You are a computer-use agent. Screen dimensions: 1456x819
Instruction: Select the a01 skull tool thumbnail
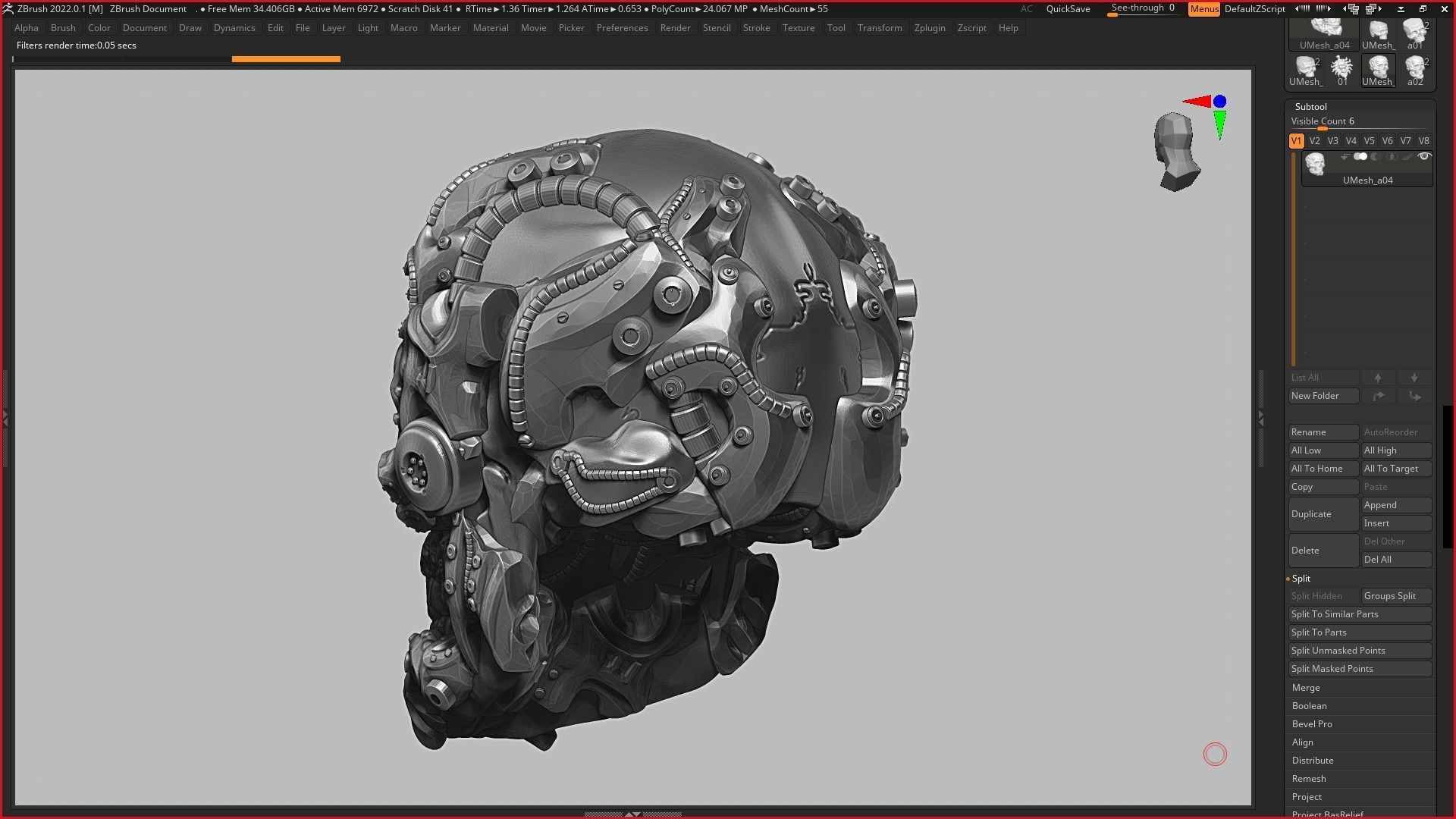1415,34
